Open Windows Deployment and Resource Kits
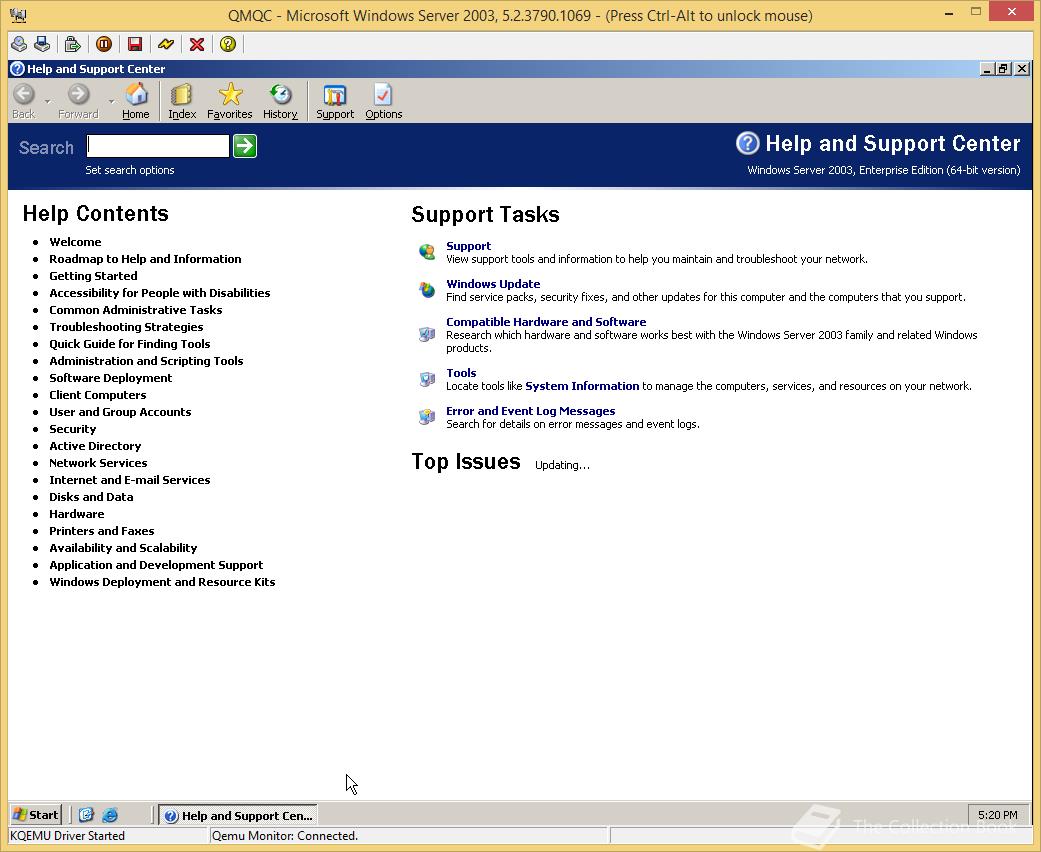The image size is (1041, 852). click(x=162, y=582)
